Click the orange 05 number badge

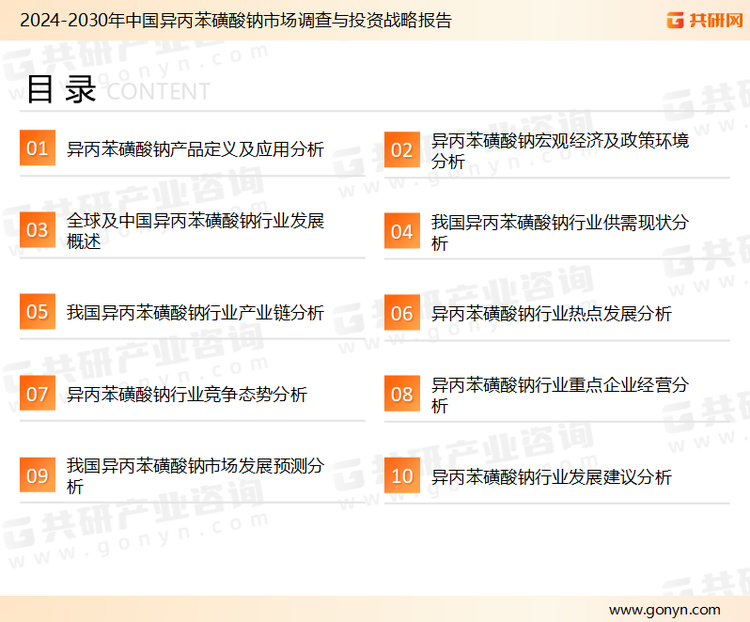[x=37, y=311]
